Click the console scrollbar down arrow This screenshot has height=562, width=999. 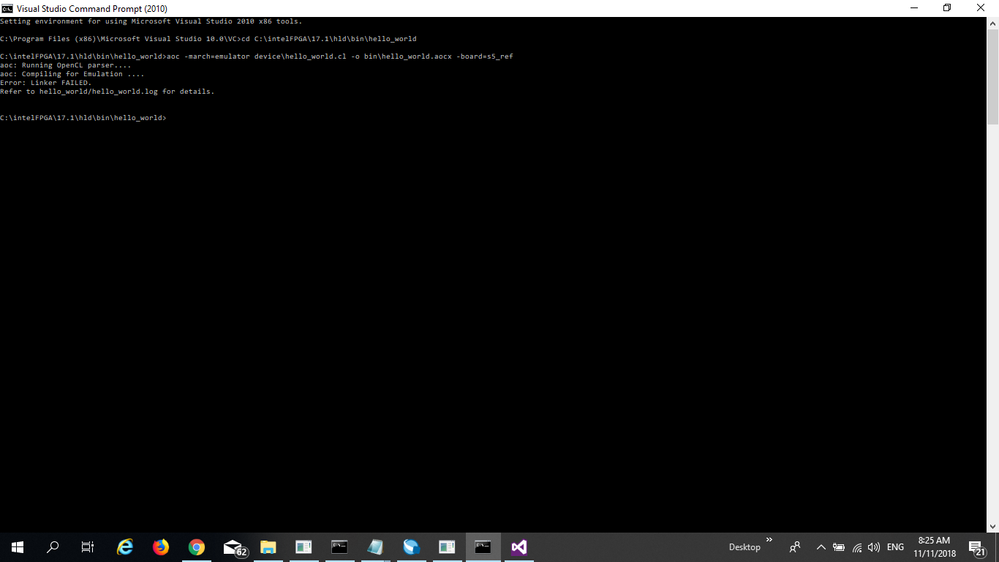[993, 527]
